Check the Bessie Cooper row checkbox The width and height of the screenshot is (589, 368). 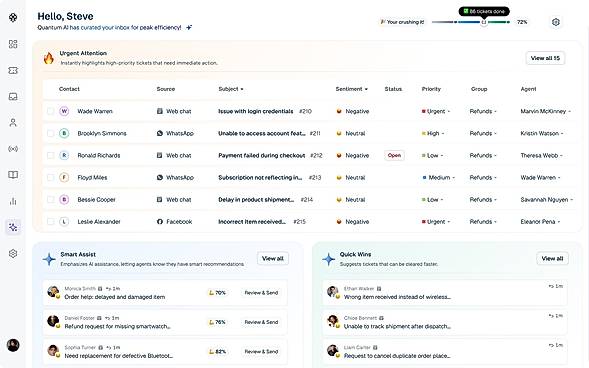tap(50, 199)
